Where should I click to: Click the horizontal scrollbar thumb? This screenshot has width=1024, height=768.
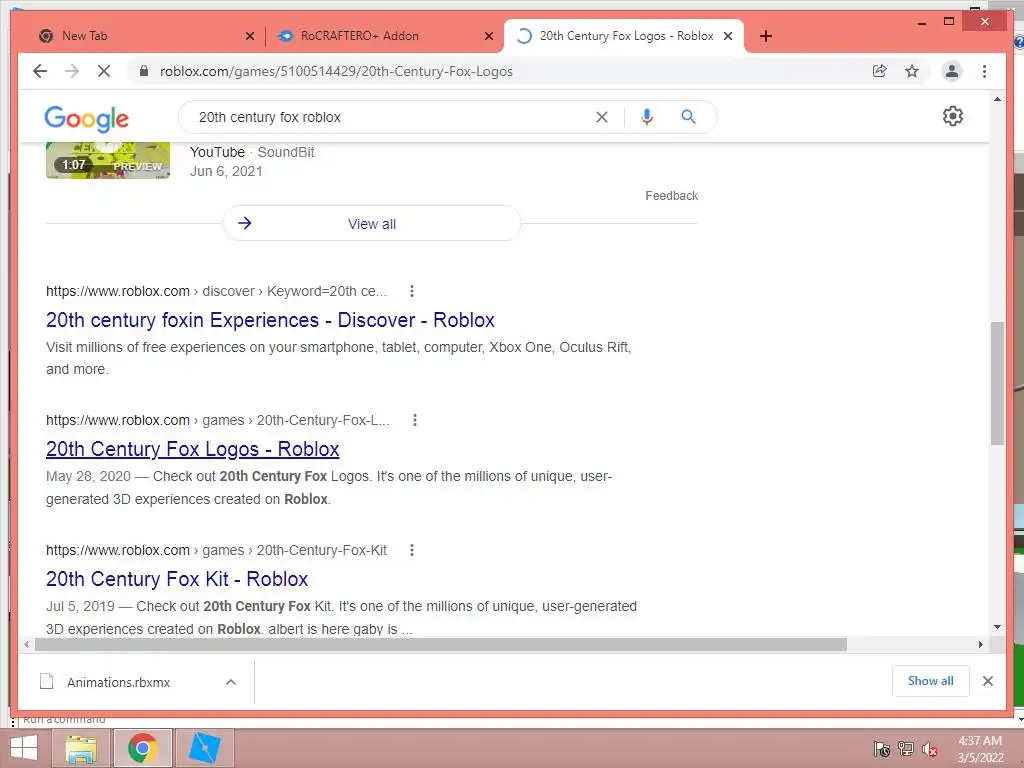[x=441, y=645]
